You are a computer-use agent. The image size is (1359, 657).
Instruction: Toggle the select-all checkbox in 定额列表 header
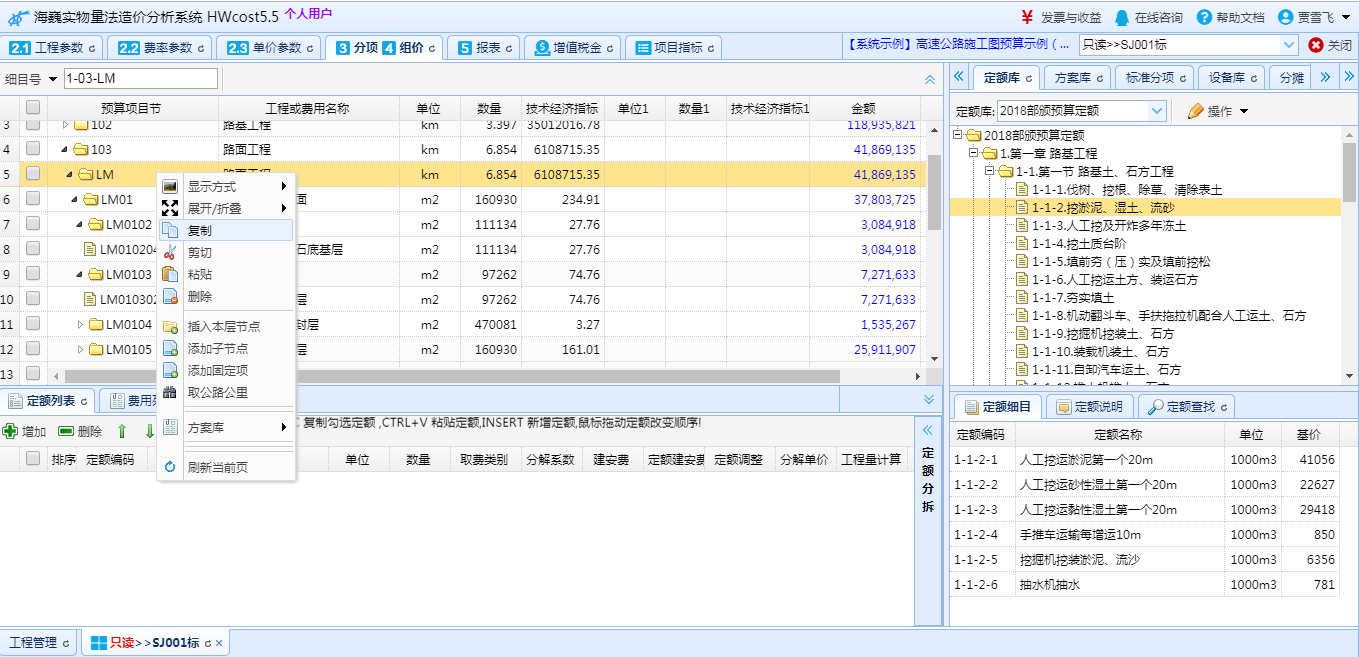tap(33, 459)
